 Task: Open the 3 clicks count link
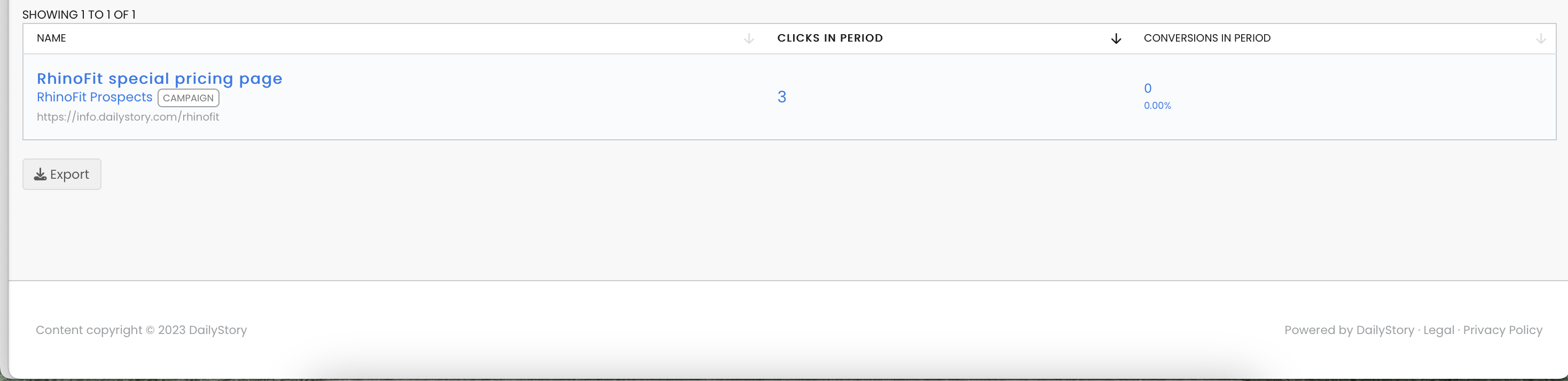(x=781, y=97)
